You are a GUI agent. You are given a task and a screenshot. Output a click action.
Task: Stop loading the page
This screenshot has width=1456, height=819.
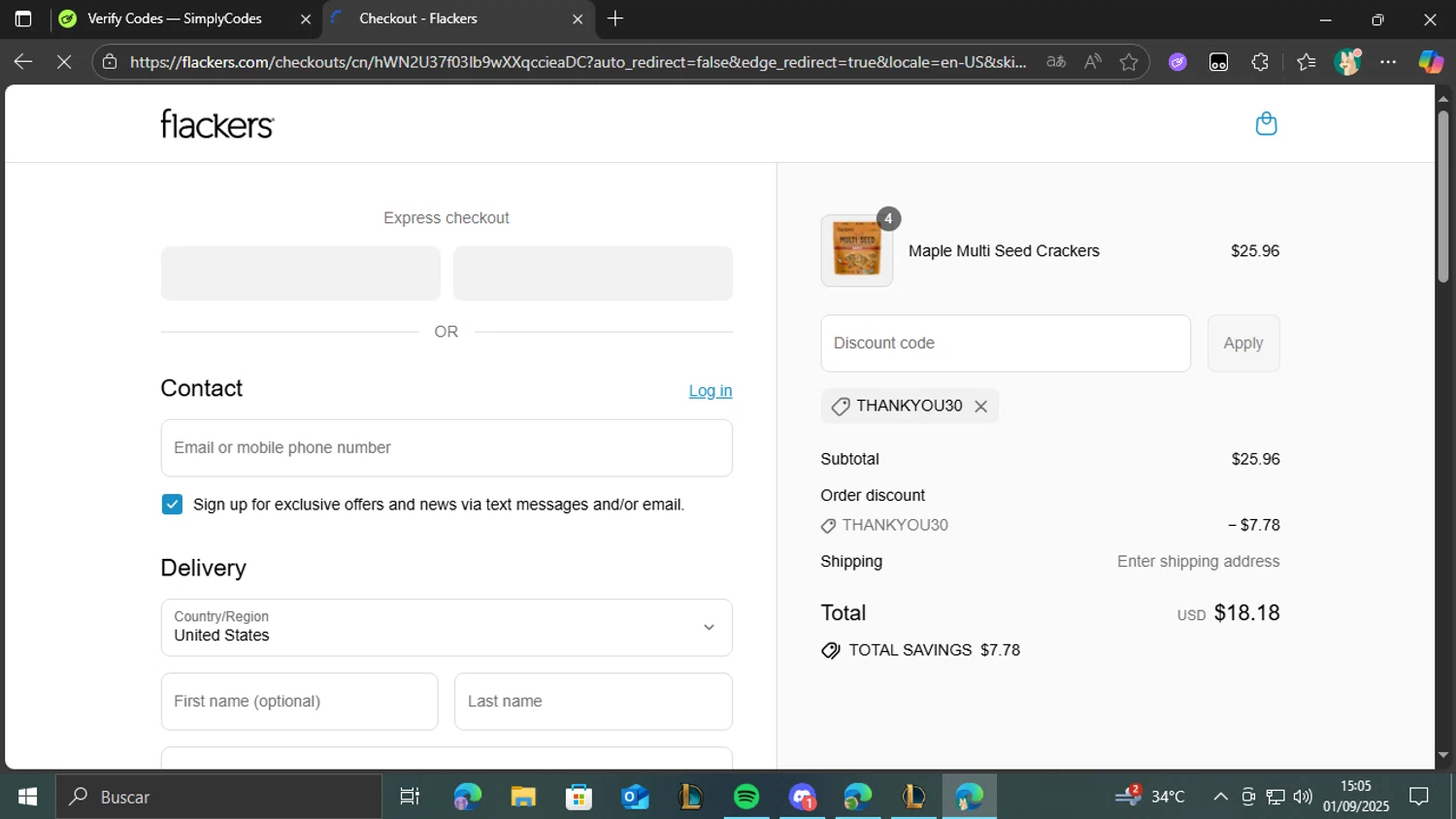pyautogui.click(x=64, y=61)
